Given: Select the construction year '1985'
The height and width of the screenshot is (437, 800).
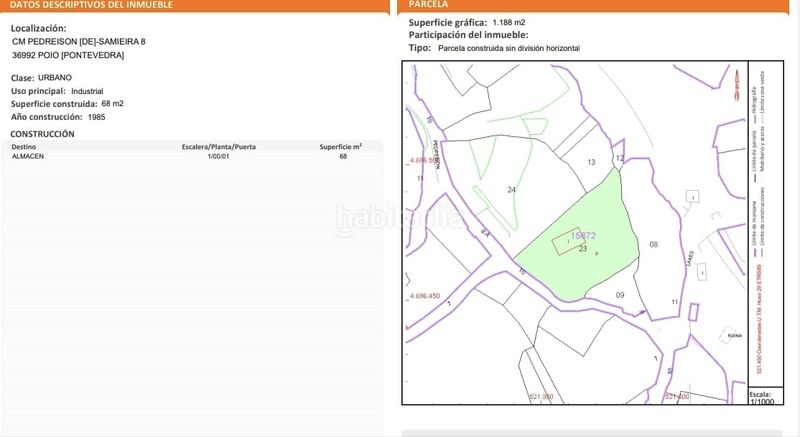Looking at the screenshot, I should [x=96, y=117].
